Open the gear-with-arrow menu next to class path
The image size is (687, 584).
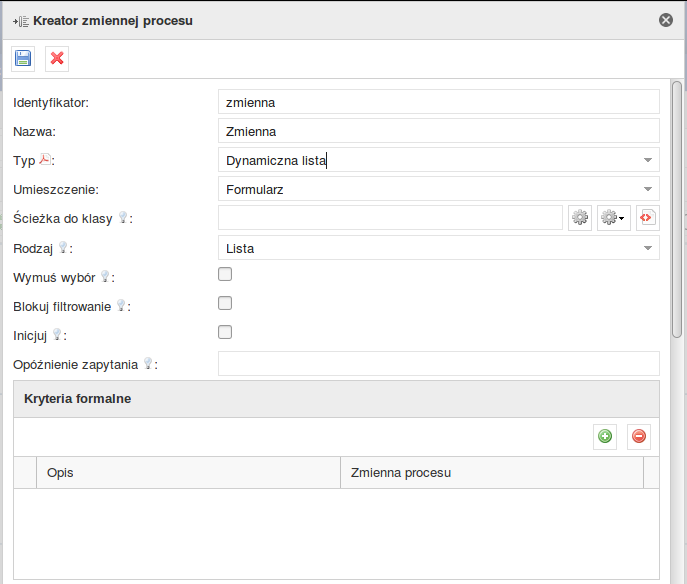pyautogui.click(x=613, y=218)
